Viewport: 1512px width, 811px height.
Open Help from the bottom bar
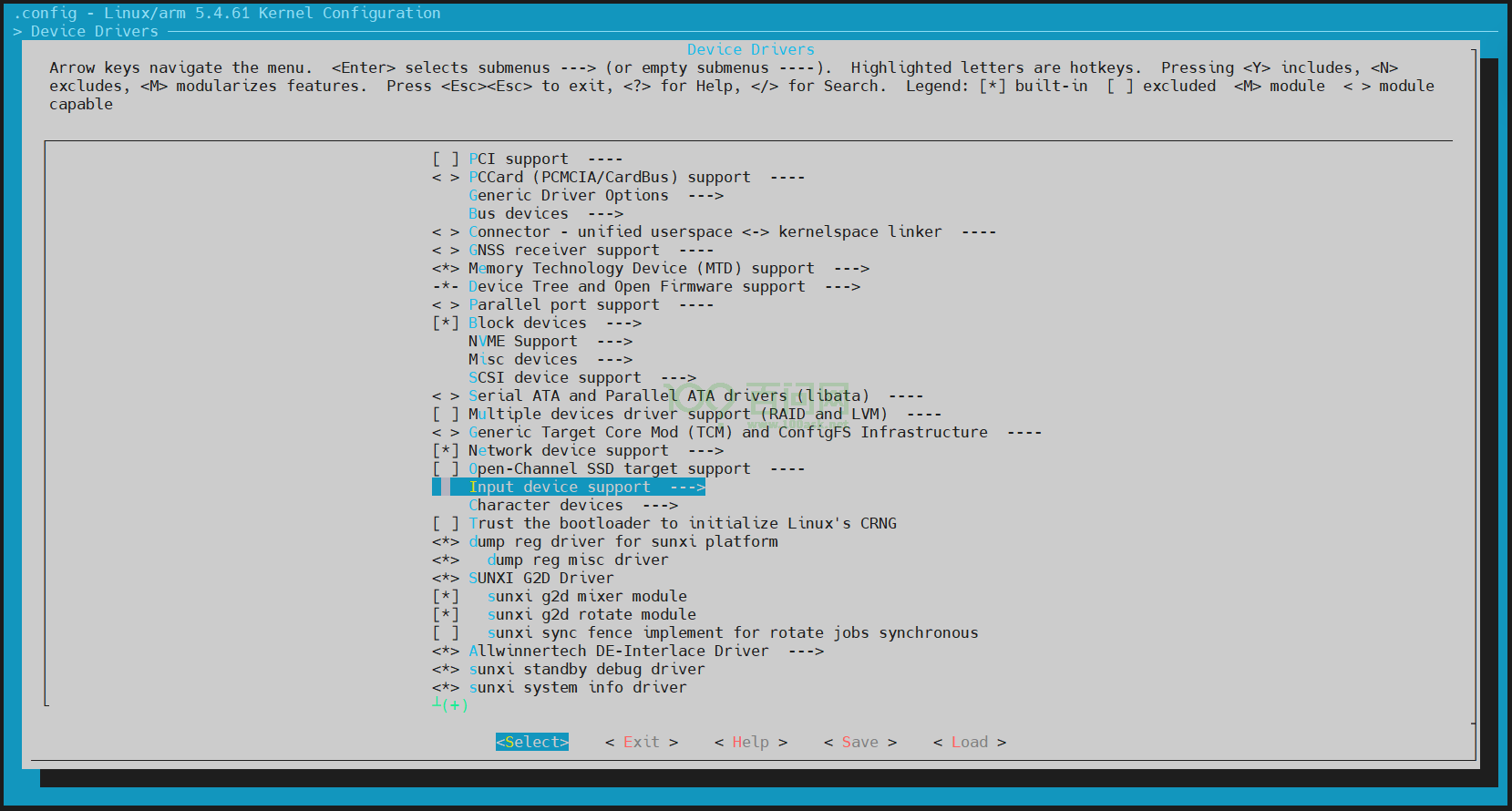[750, 743]
